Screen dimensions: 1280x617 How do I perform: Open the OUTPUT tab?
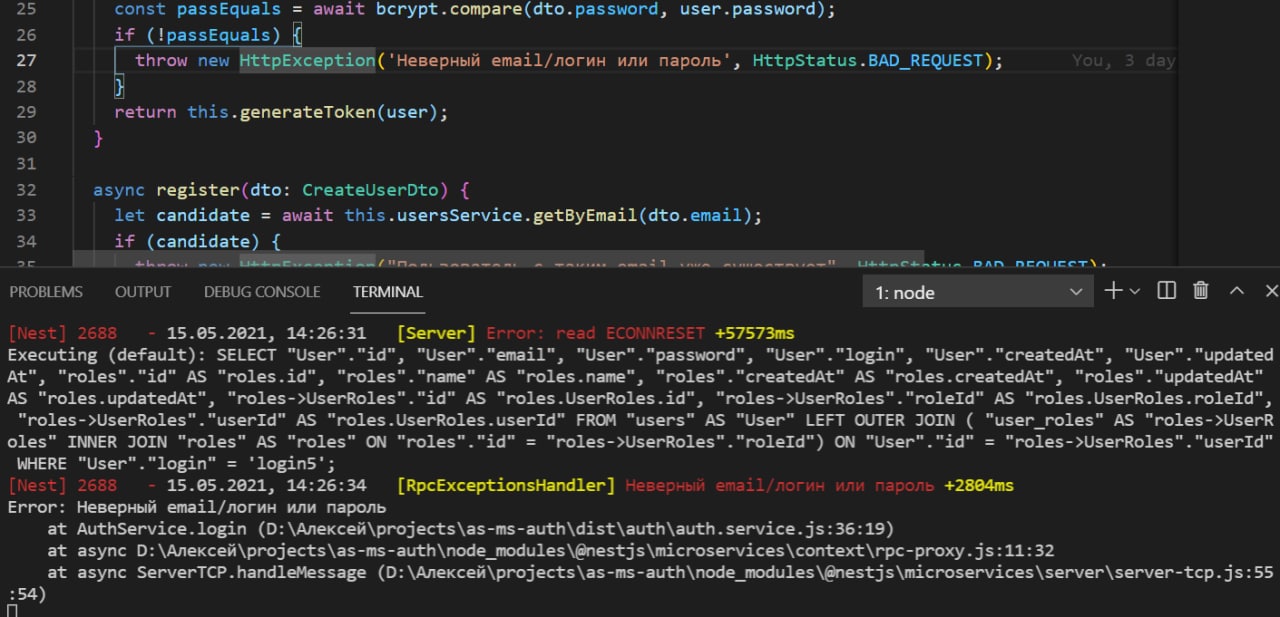click(x=143, y=292)
